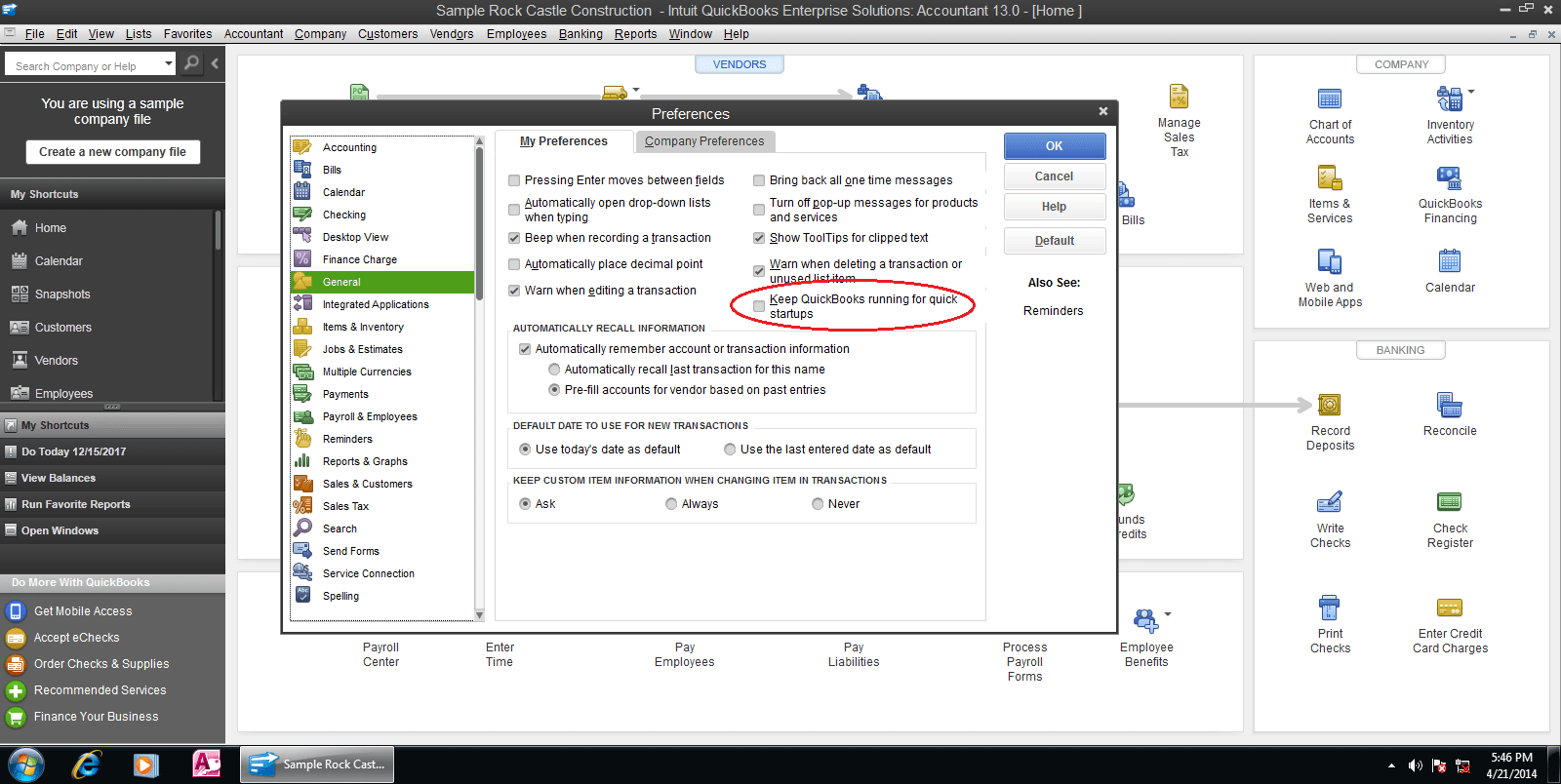Click the volume icon in system tray
The width and height of the screenshot is (1561, 784).
[x=1416, y=765]
